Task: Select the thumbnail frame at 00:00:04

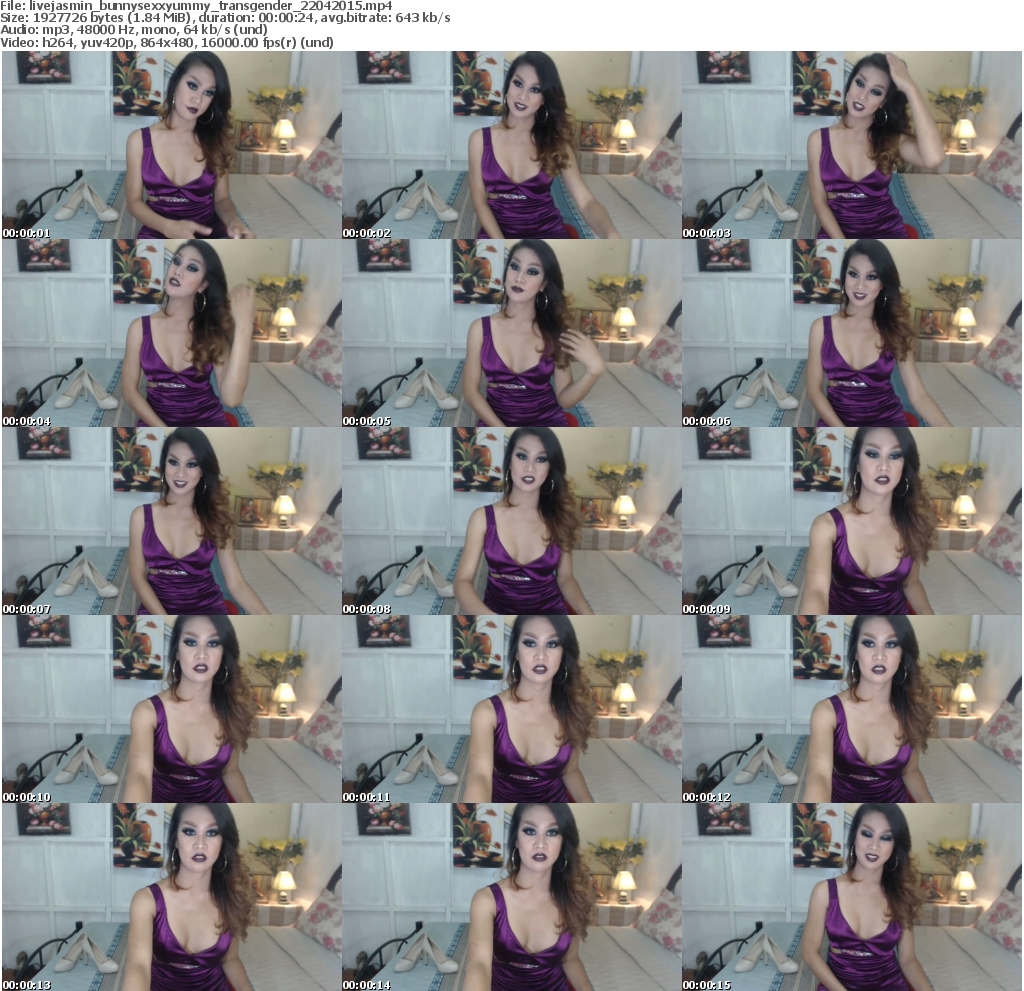Action: [x=172, y=333]
